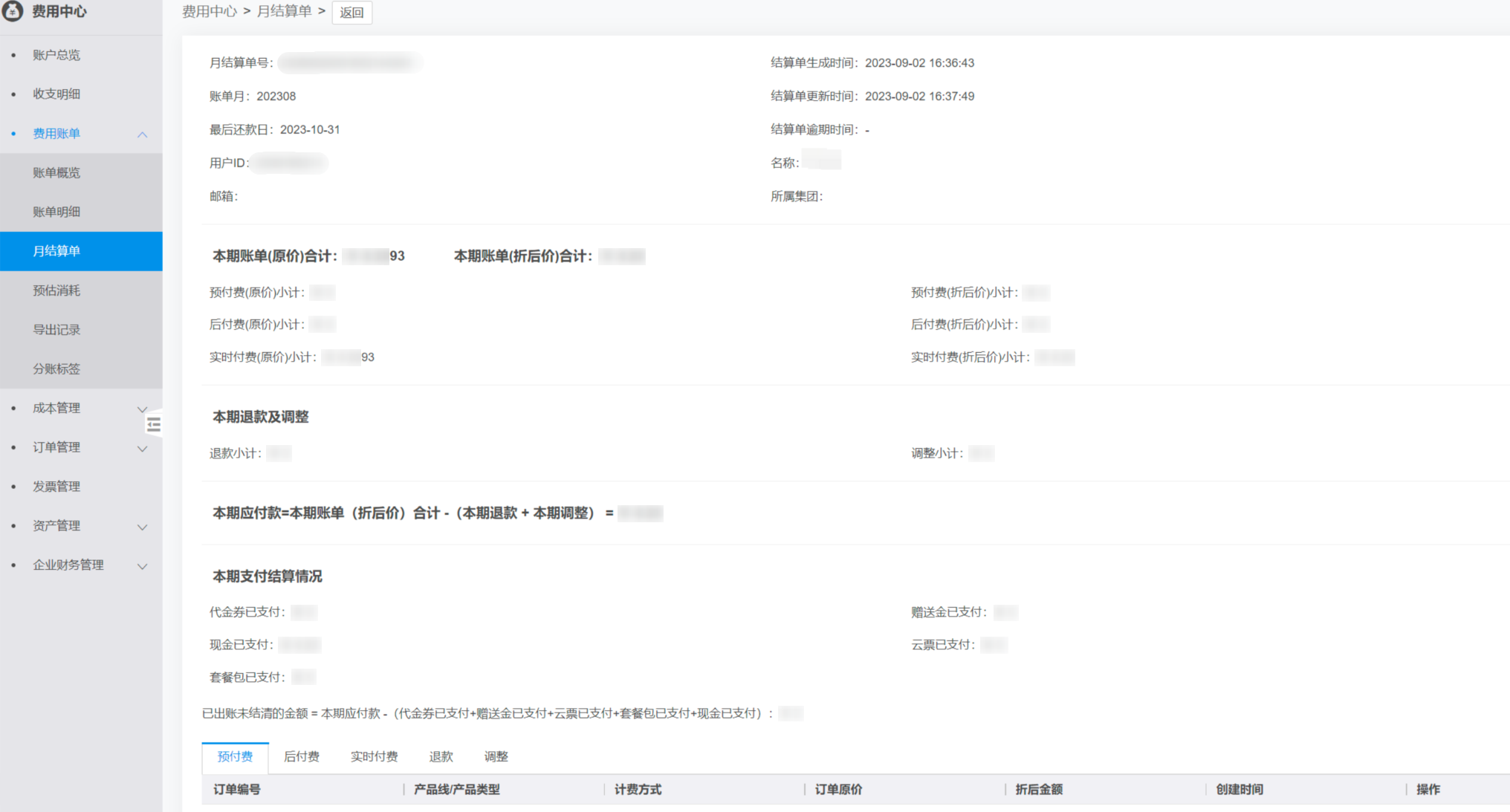1510x812 pixels.
Task: Expand the 资产管理 menu chevron
Action: (142, 527)
